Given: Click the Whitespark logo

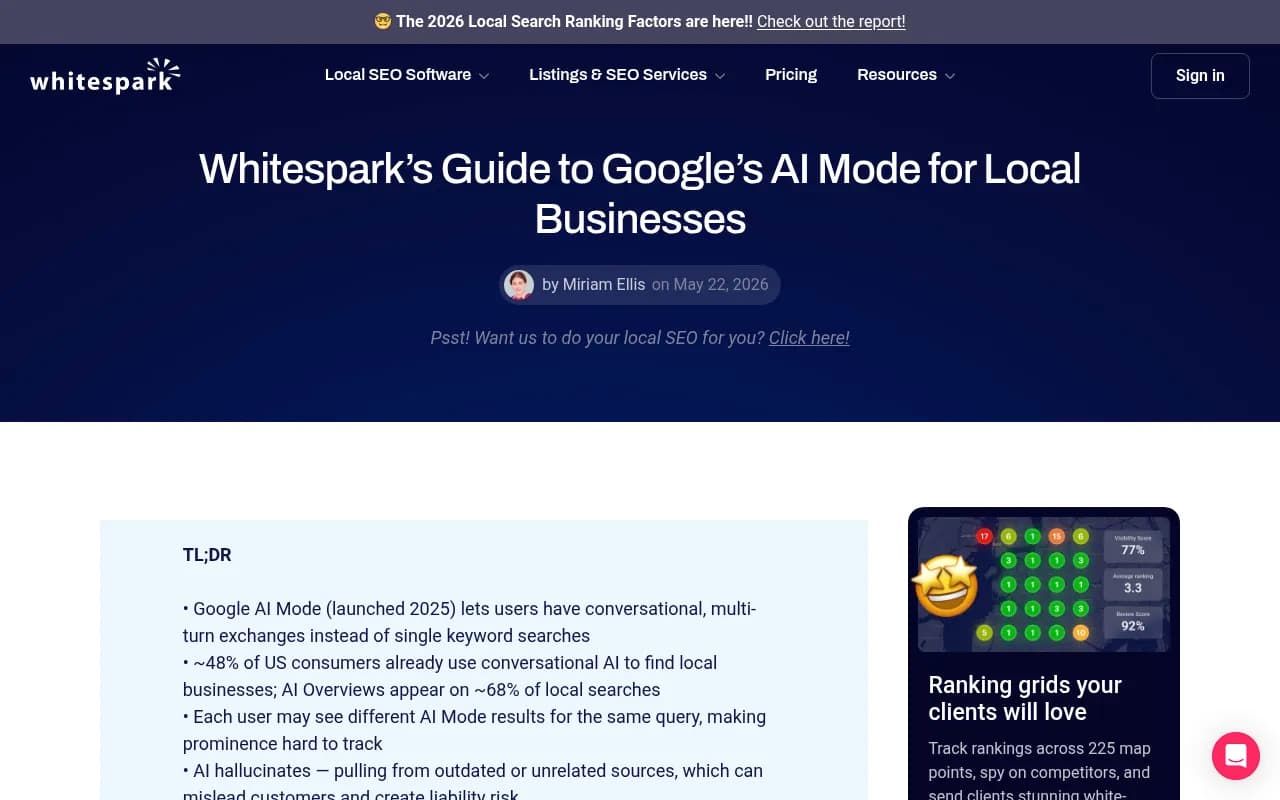Looking at the screenshot, I should tap(105, 76).
